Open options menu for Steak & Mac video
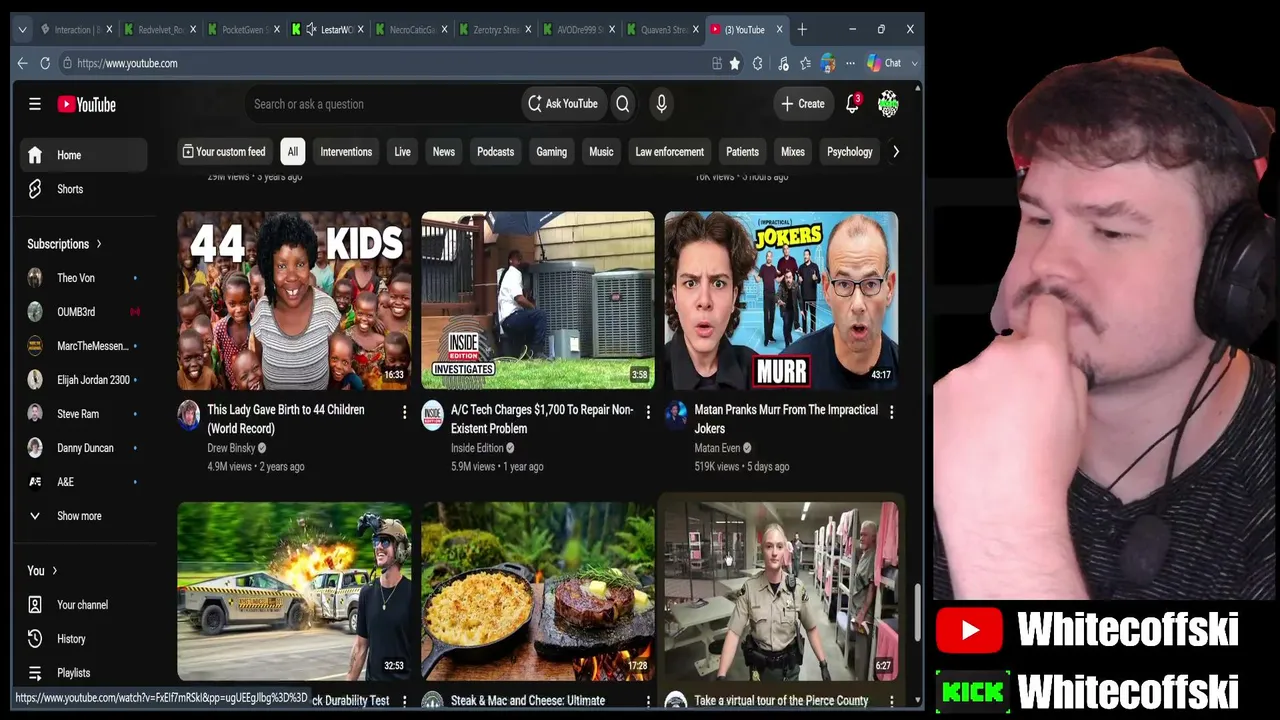1280x720 pixels. 648,701
